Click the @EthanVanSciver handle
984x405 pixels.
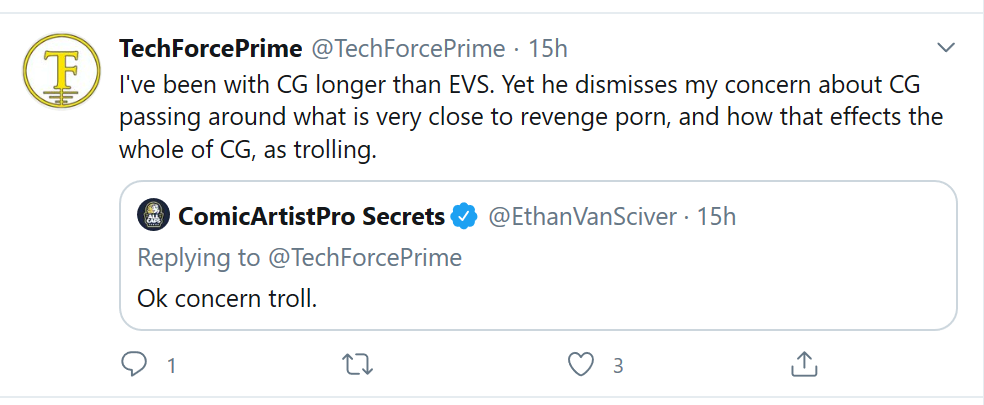(x=582, y=217)
